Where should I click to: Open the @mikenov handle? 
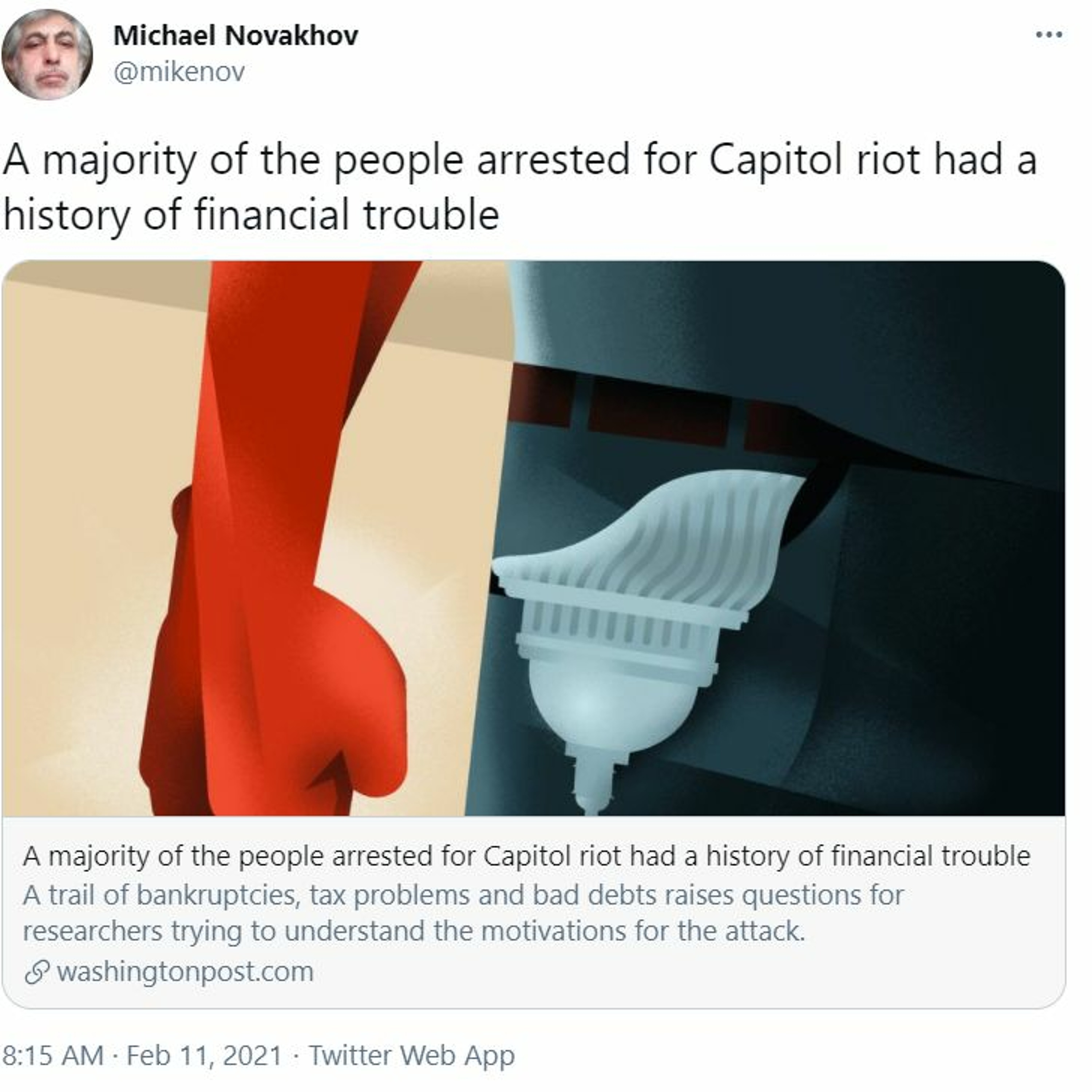click(x=179, y=72)
